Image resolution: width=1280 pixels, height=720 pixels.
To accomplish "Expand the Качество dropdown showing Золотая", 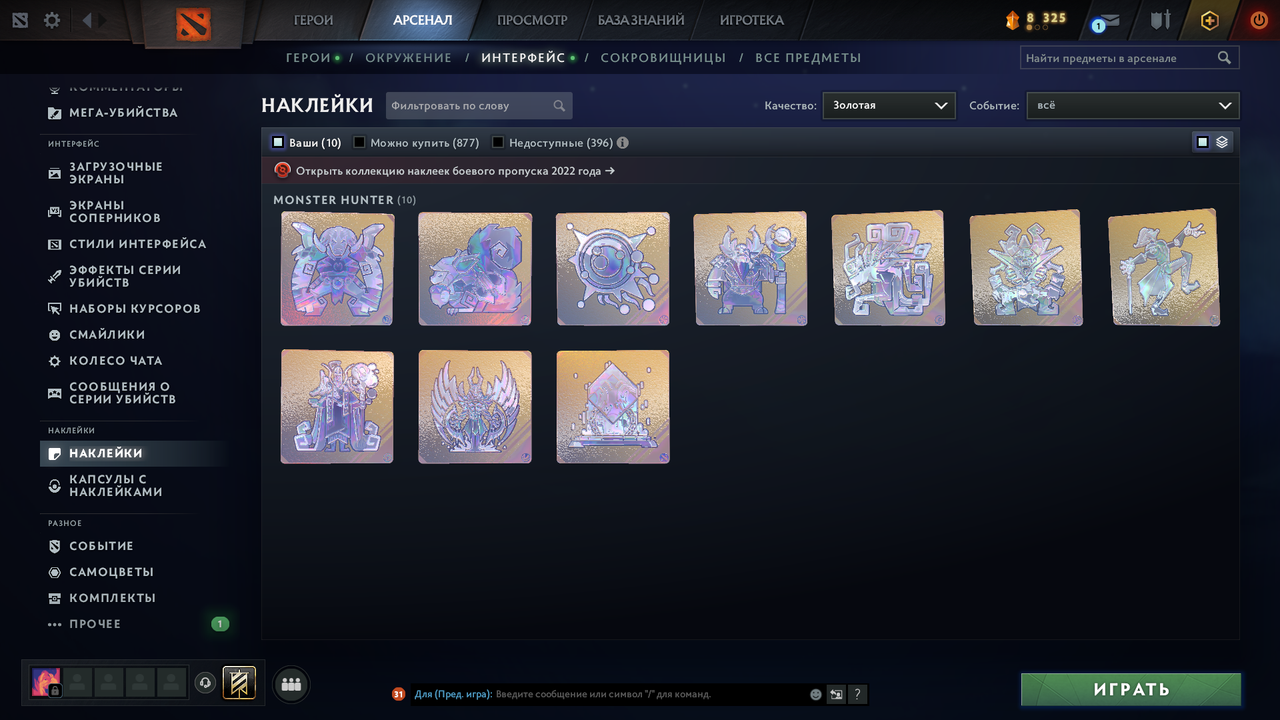I will coord(889,105).
